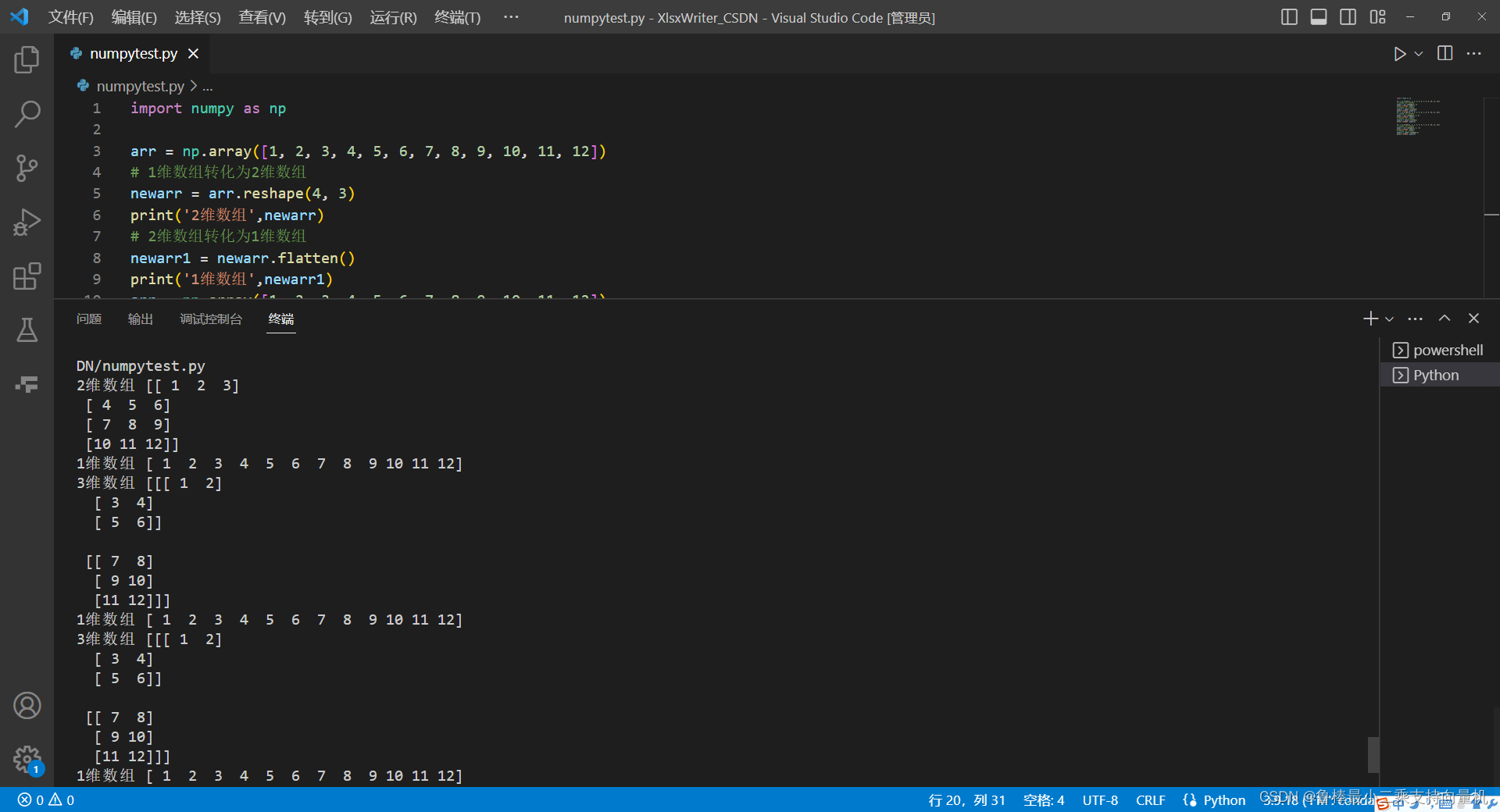Screen dimensions: 1500x812
Task: Click numpytest.py in the breadcrumb
Action: (x=140, y=86)
